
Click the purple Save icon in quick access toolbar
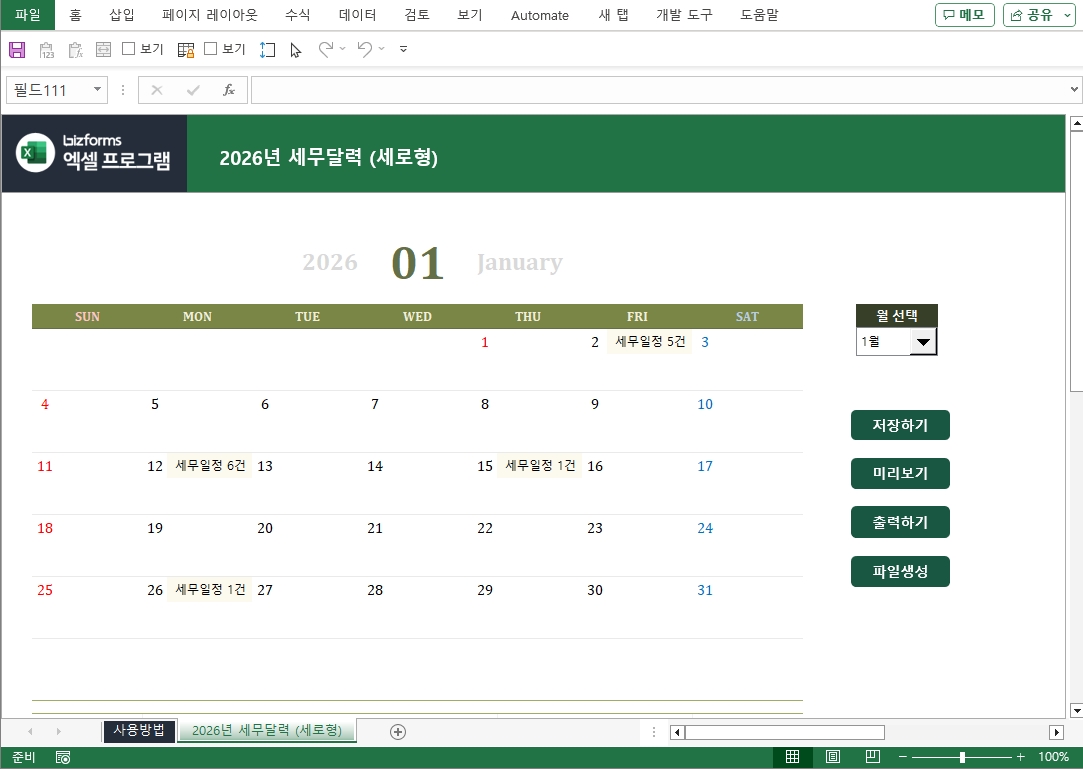point(16,49)
